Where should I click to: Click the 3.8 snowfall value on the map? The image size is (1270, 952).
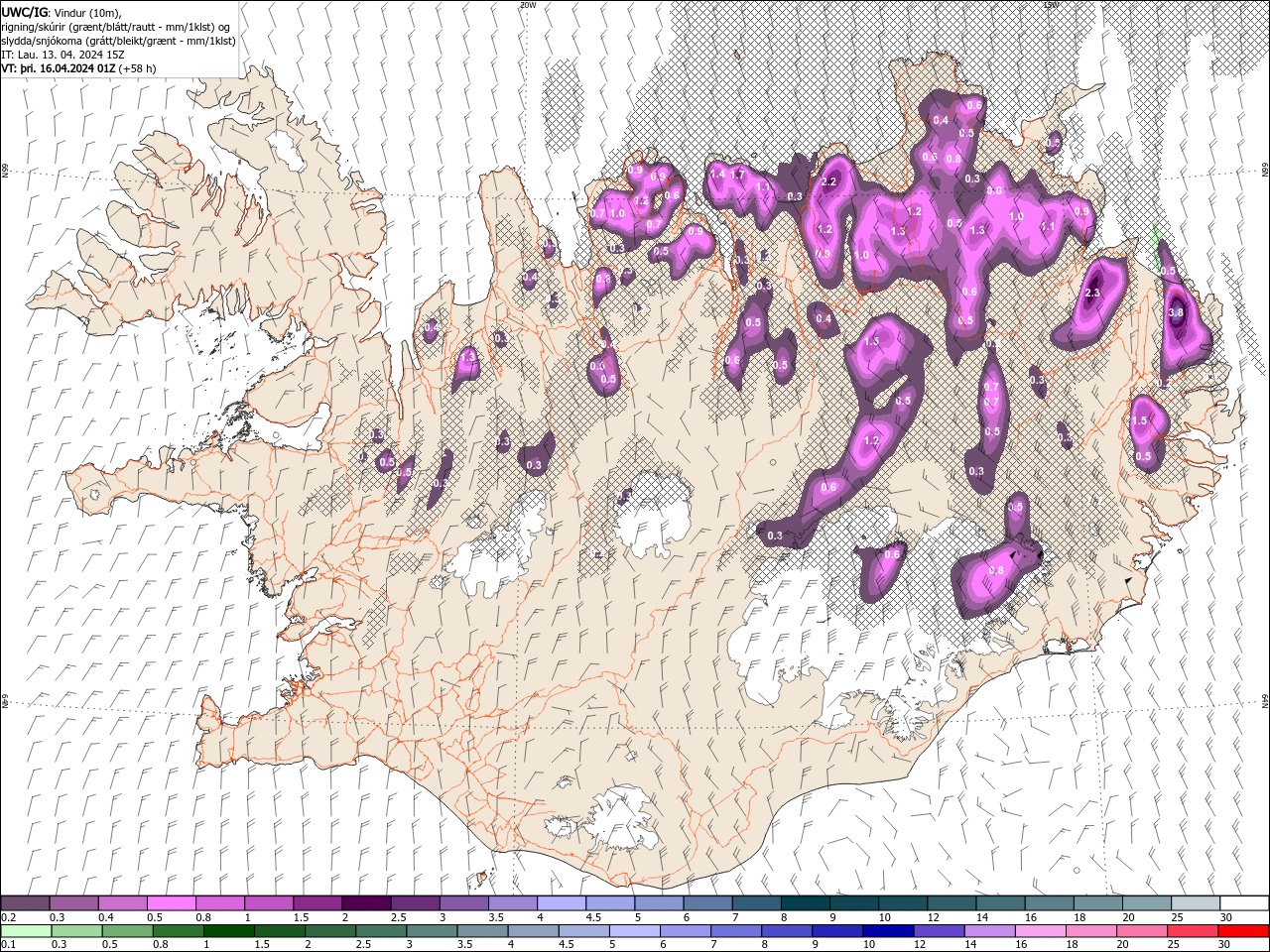[x=1177, y=312]
